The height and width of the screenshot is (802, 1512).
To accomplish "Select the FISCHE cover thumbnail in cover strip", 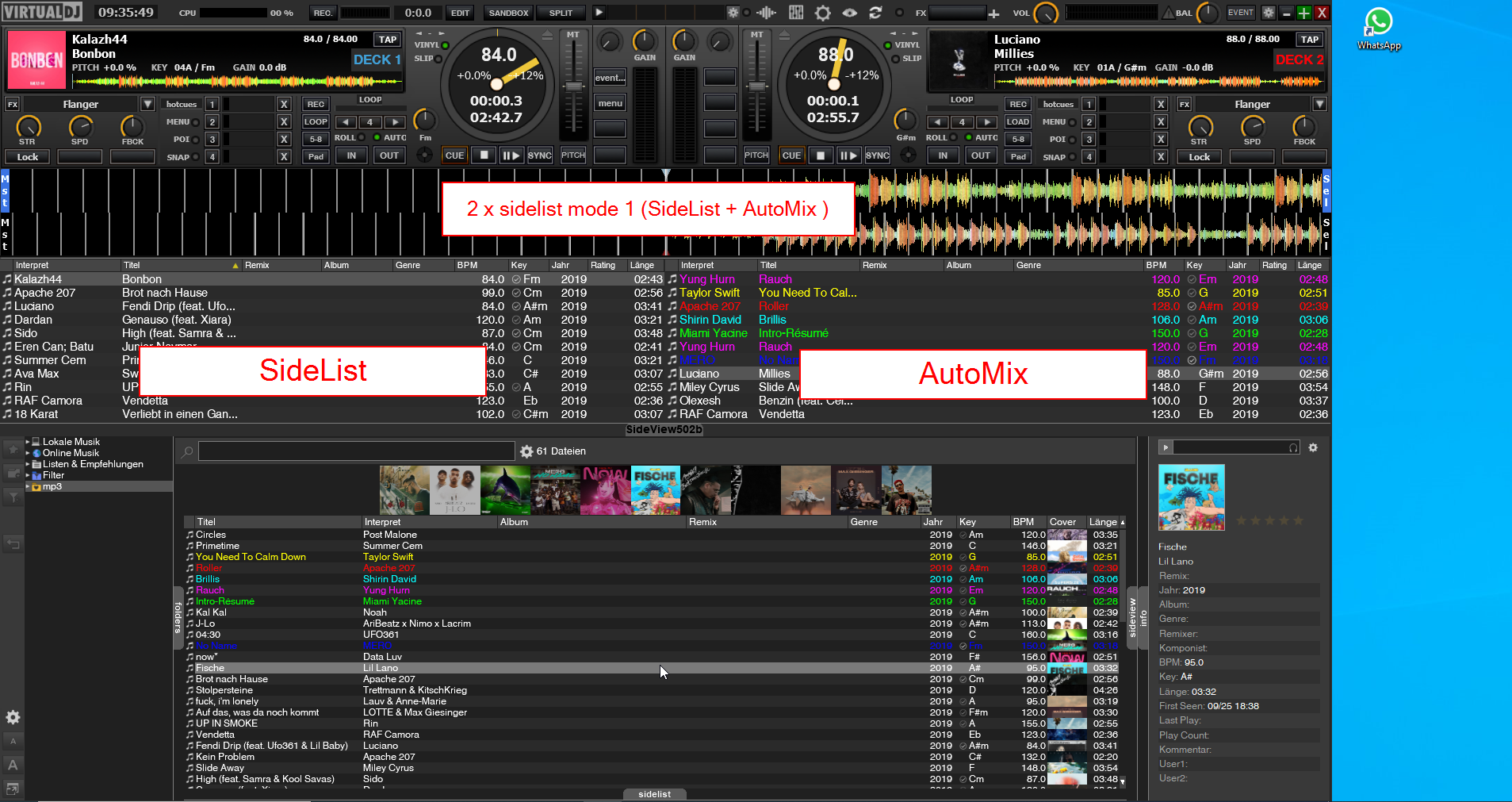I will tap(655, 489).
